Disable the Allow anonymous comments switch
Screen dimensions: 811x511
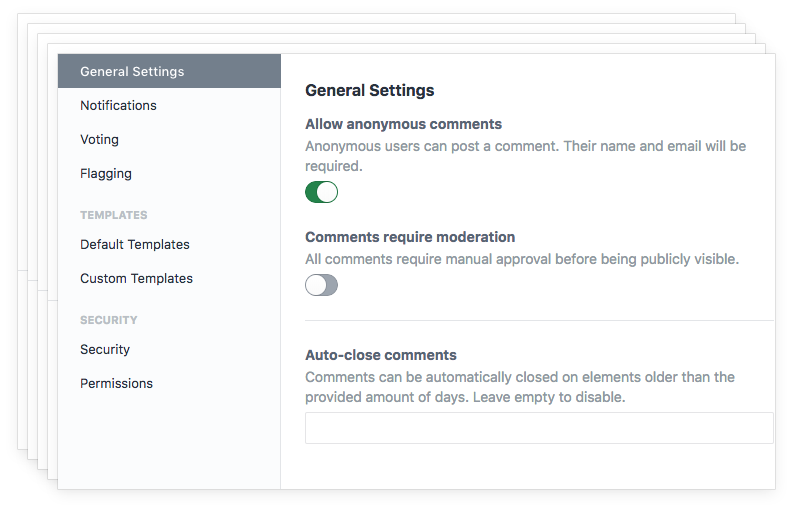point(321,192)
